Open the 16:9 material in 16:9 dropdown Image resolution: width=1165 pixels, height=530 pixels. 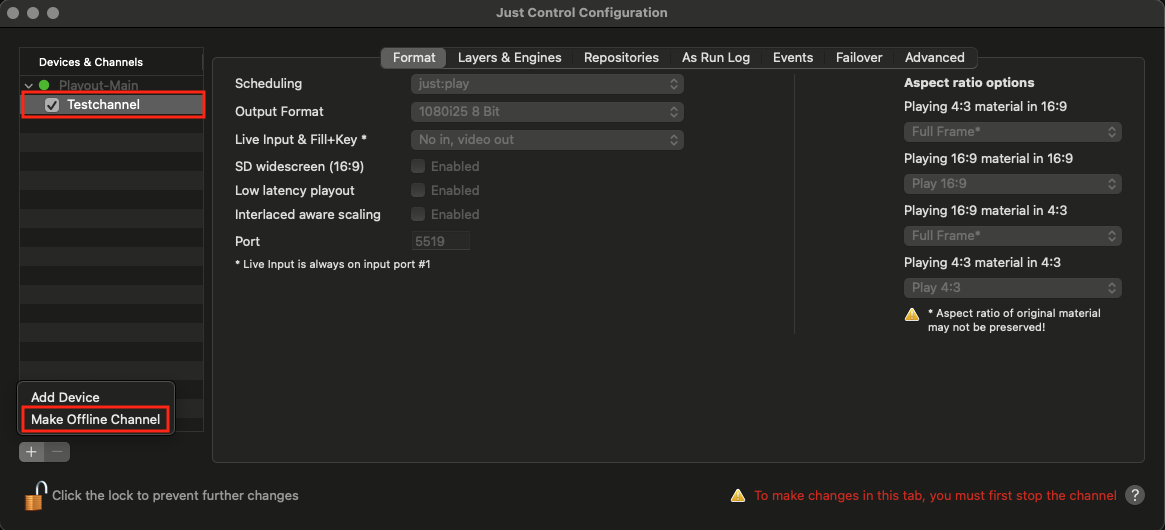pyautogui.click(x=1012, y=184)
